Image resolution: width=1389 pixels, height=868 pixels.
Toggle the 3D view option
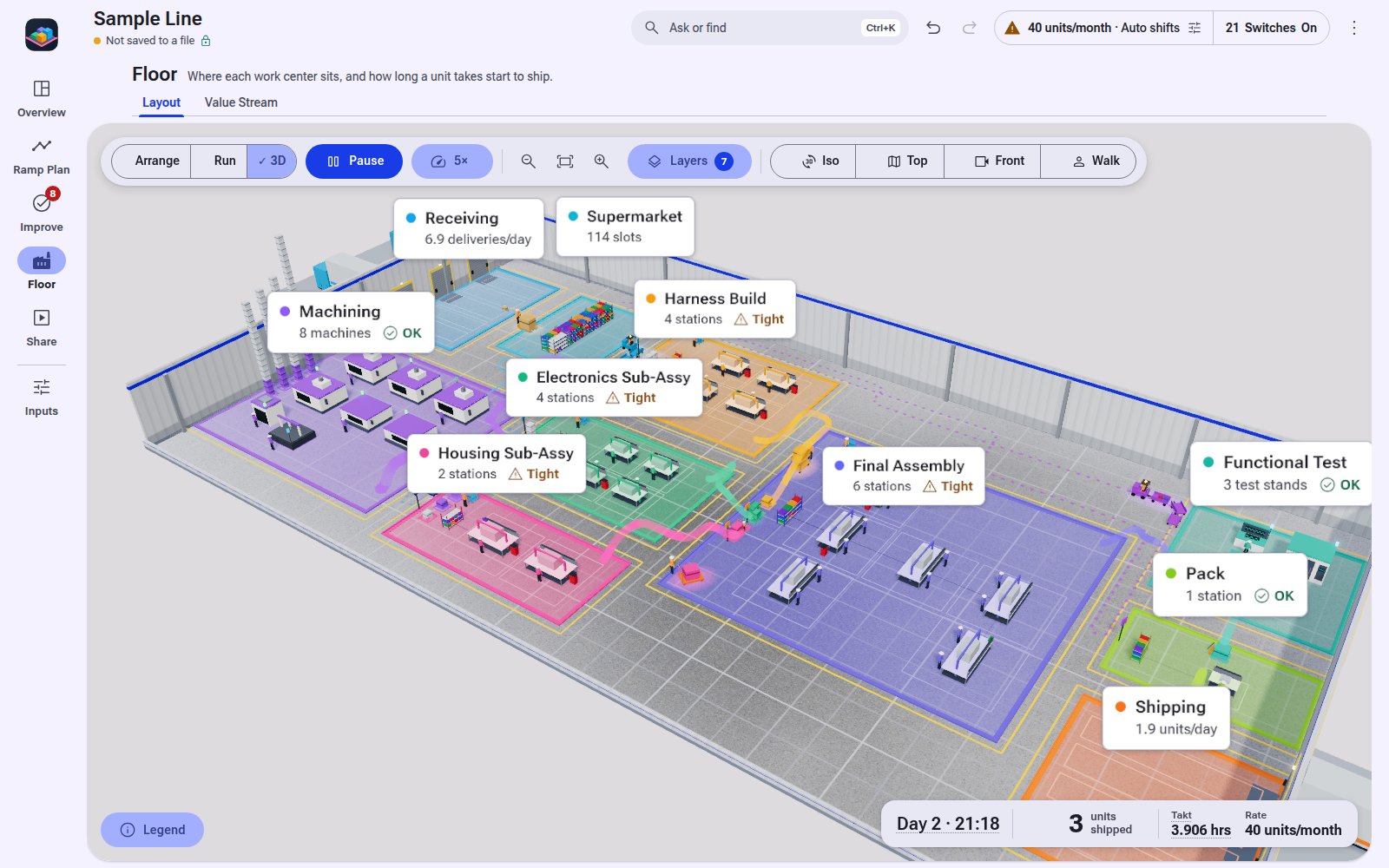[272, 161]
